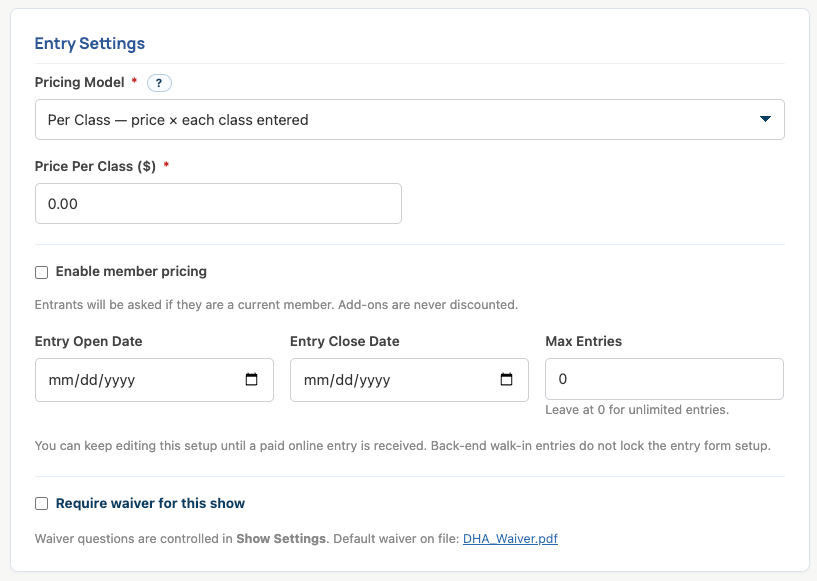Click the 'Price Per Class ($)' label
This screenshot has width=817, height=581.
[95, 166]
